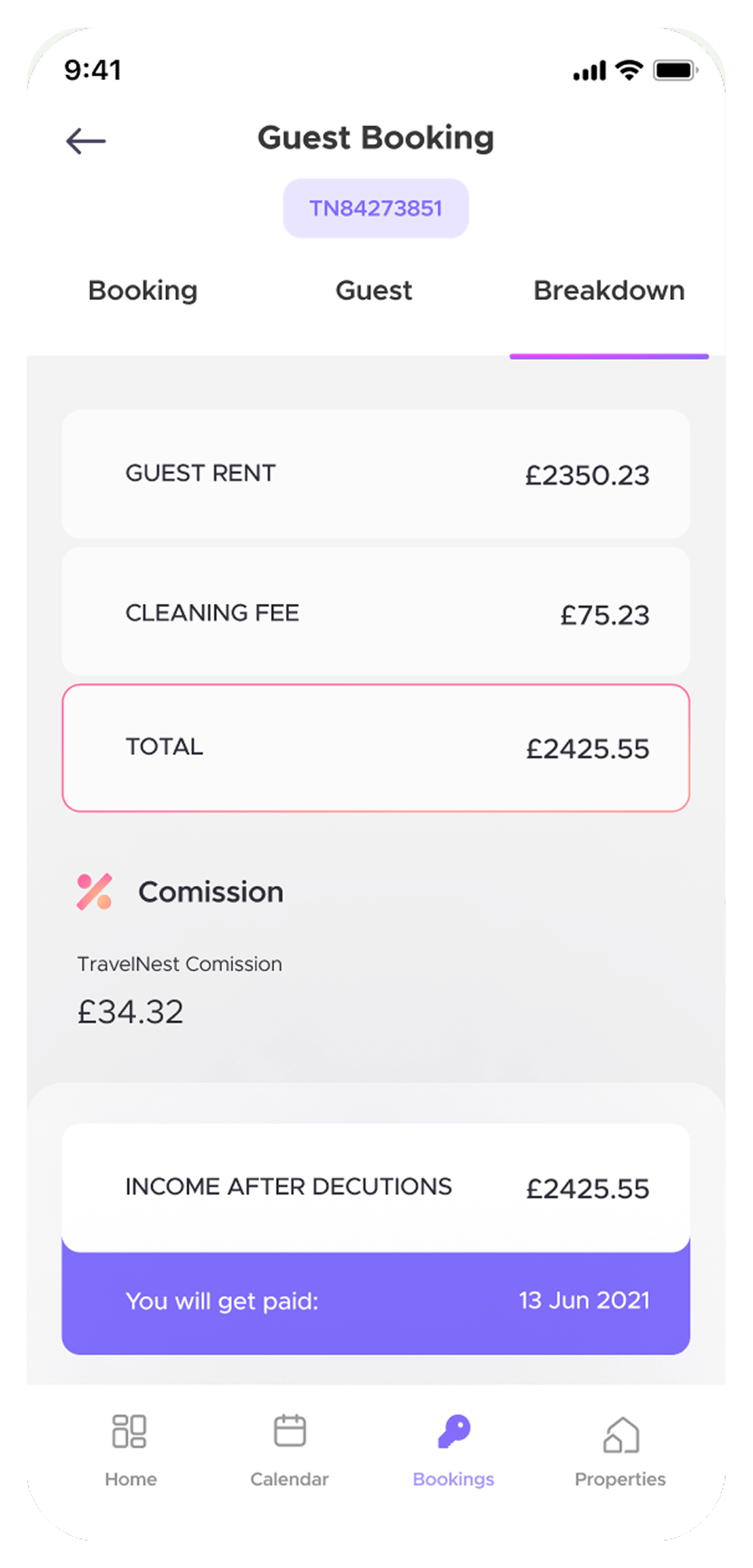Tap the TOTAL amount card
753x1568 pixels.
pos(376,748)
